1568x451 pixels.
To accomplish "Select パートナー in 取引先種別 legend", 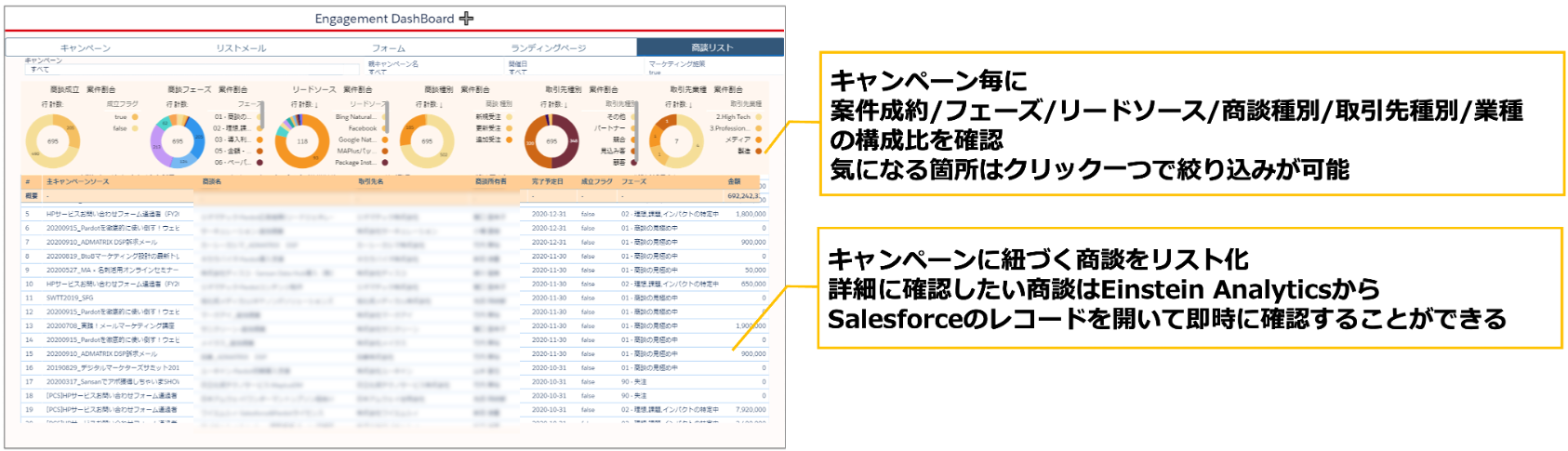I will click(x=616, y=128).
